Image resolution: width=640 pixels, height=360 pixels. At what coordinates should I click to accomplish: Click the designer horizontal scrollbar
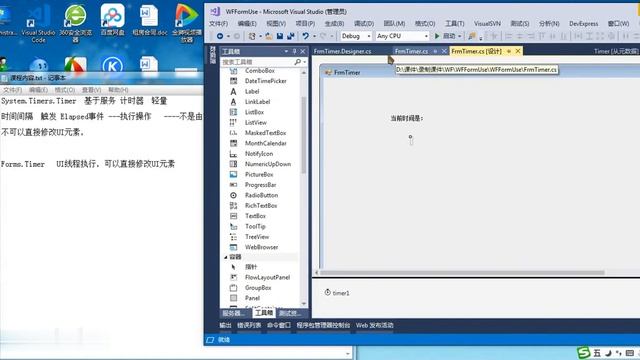[462, 272]
